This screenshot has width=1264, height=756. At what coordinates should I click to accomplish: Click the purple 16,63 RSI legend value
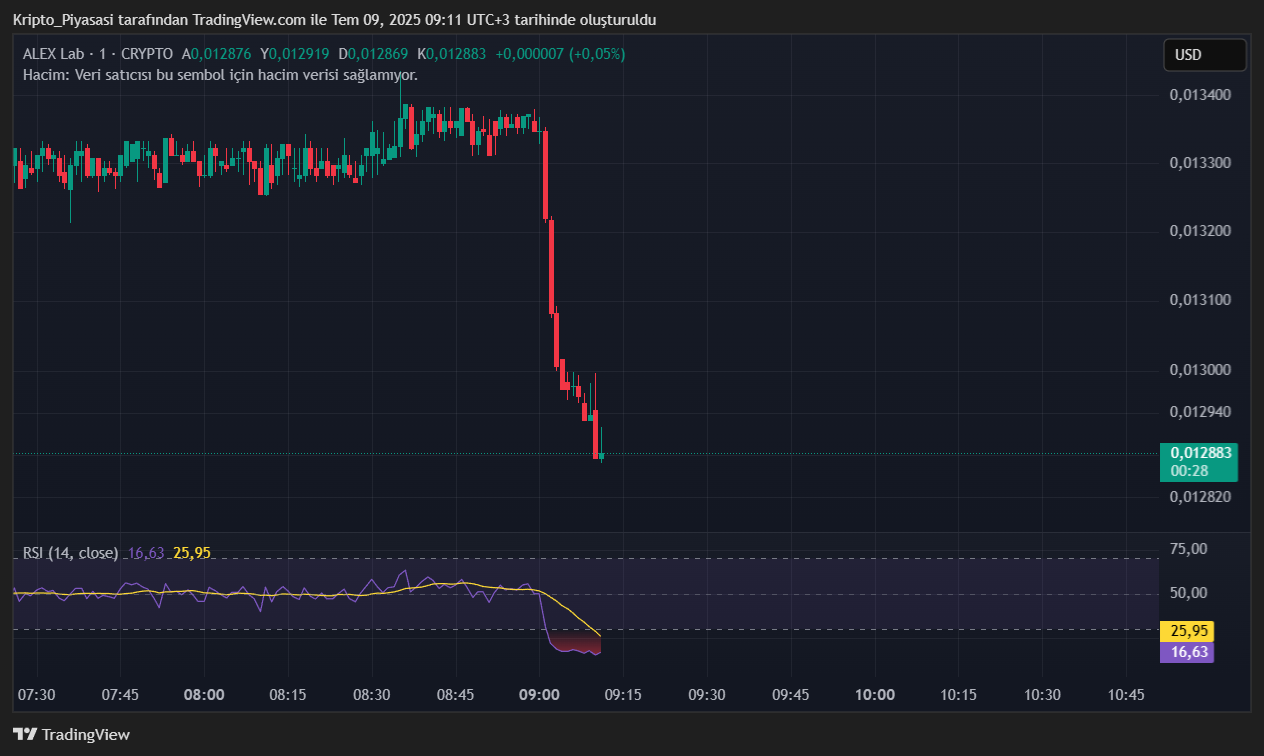(x=146, y=553)
